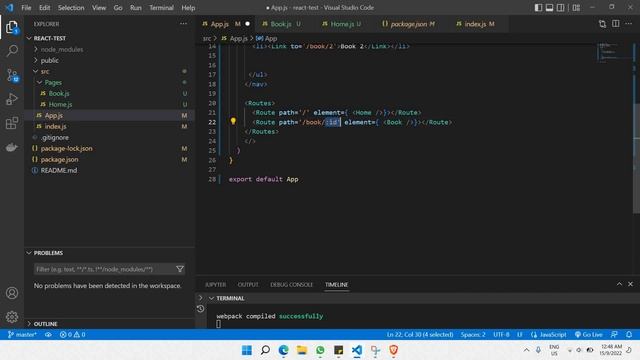Open Brave browser from the taskbar

[x=393, y=350]
